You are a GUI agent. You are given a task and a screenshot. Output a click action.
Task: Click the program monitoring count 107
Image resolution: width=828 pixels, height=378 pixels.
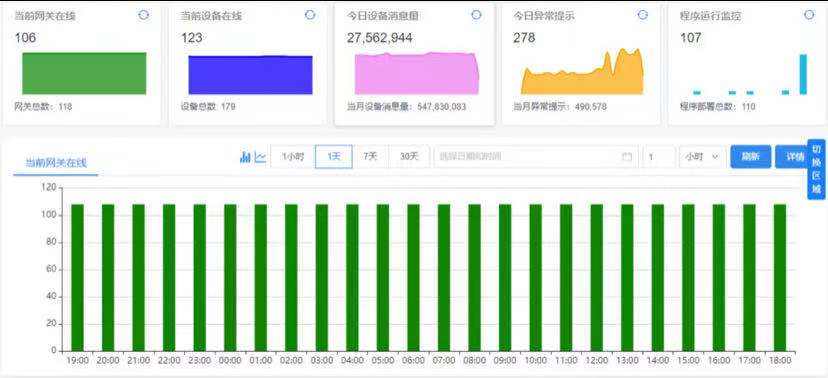click(691, 38)
